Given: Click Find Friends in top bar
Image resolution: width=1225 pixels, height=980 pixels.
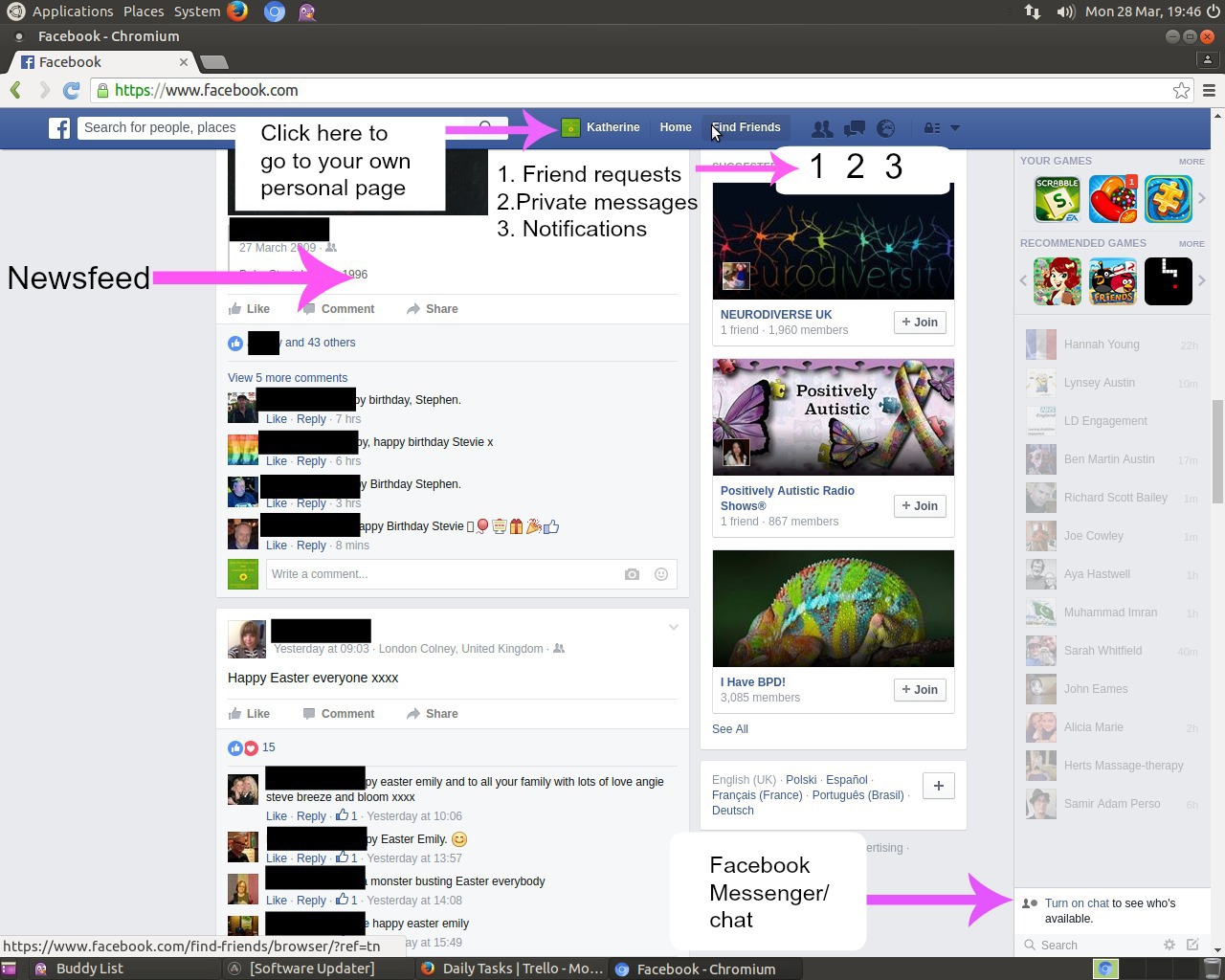Looking at the screenshot, I should (x=746, y=127).
